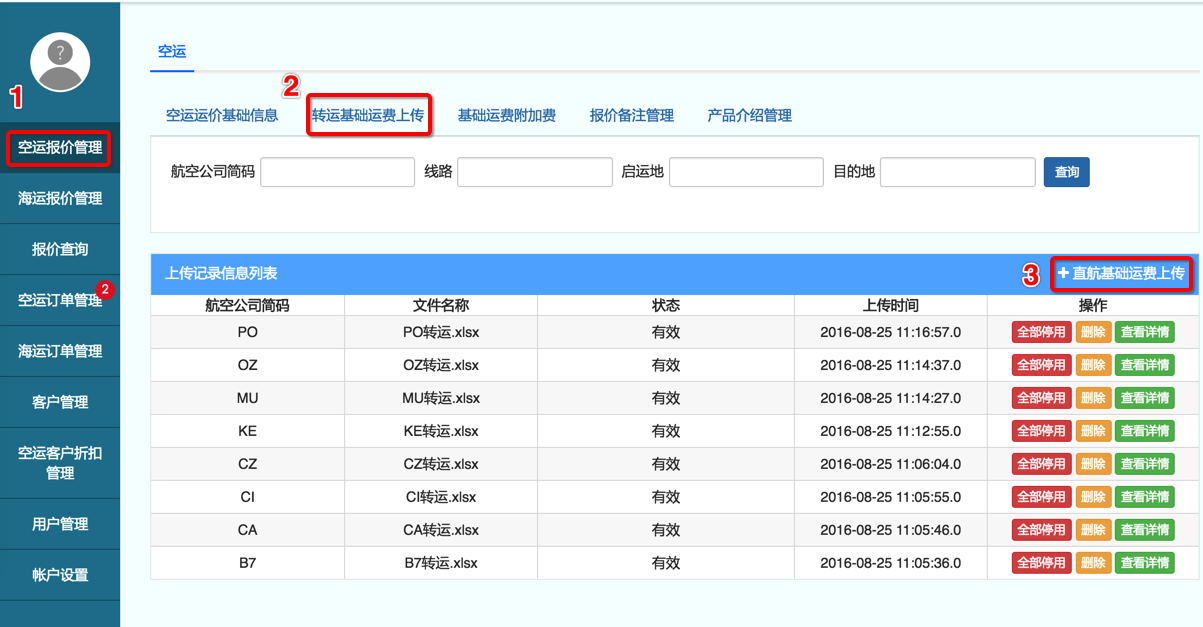Viewport: 1203px width, 627px height.
Task: Open 空运报价管理 in the sidebar
Action: (x=60, y=148)
